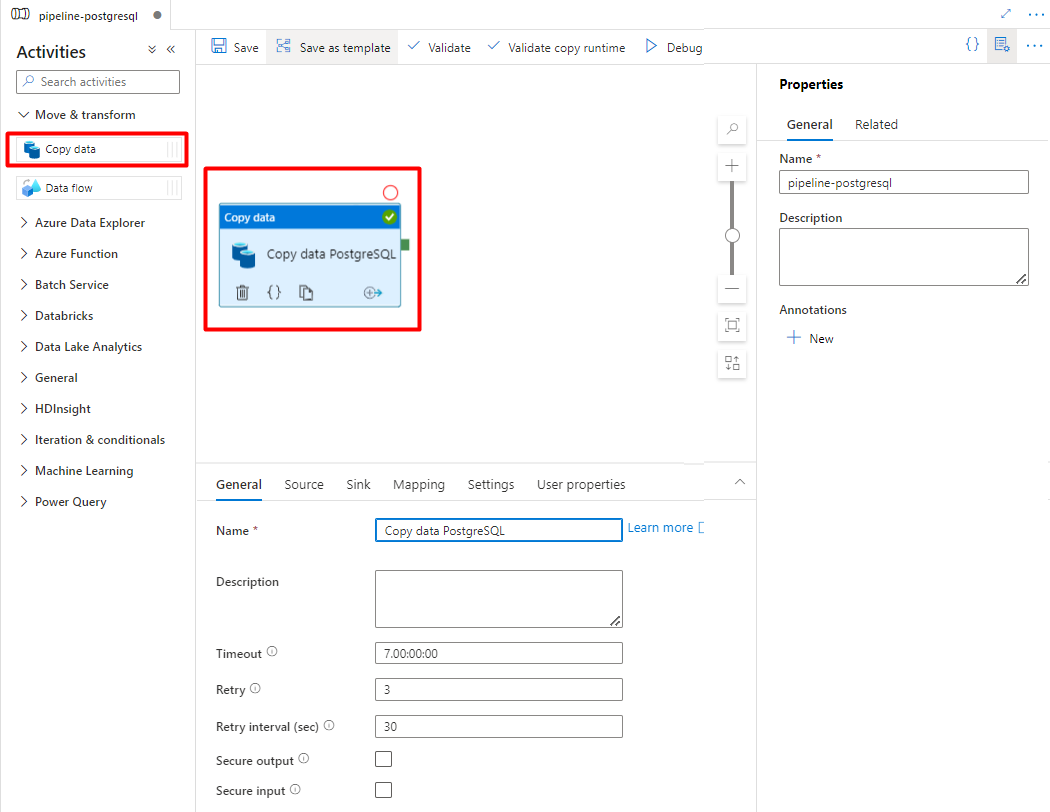Click the Search activities field
This screenshot has width=1050, height=812.
[x=98, y=82]
